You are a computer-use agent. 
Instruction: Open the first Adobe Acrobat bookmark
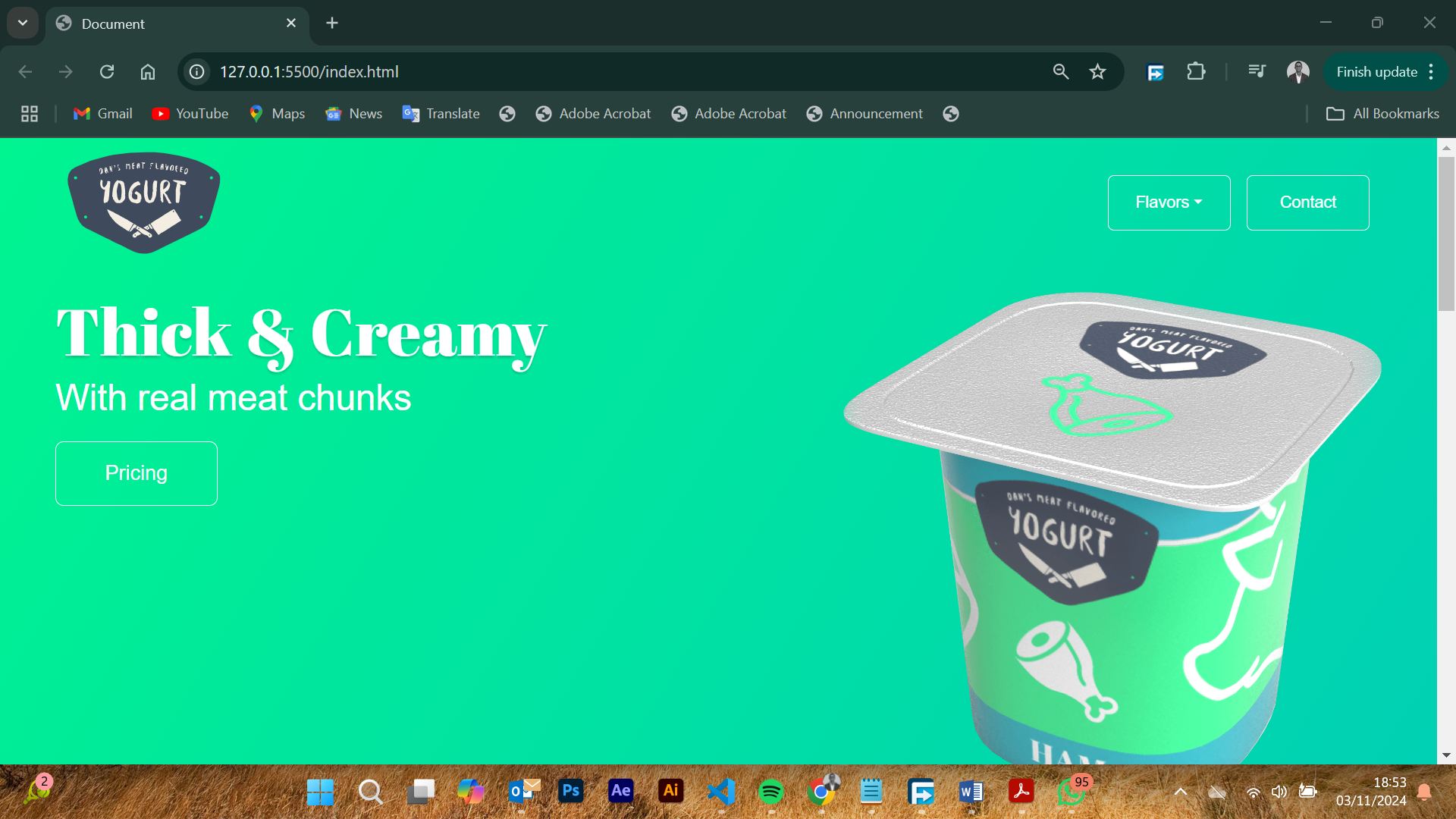[593, 114]
